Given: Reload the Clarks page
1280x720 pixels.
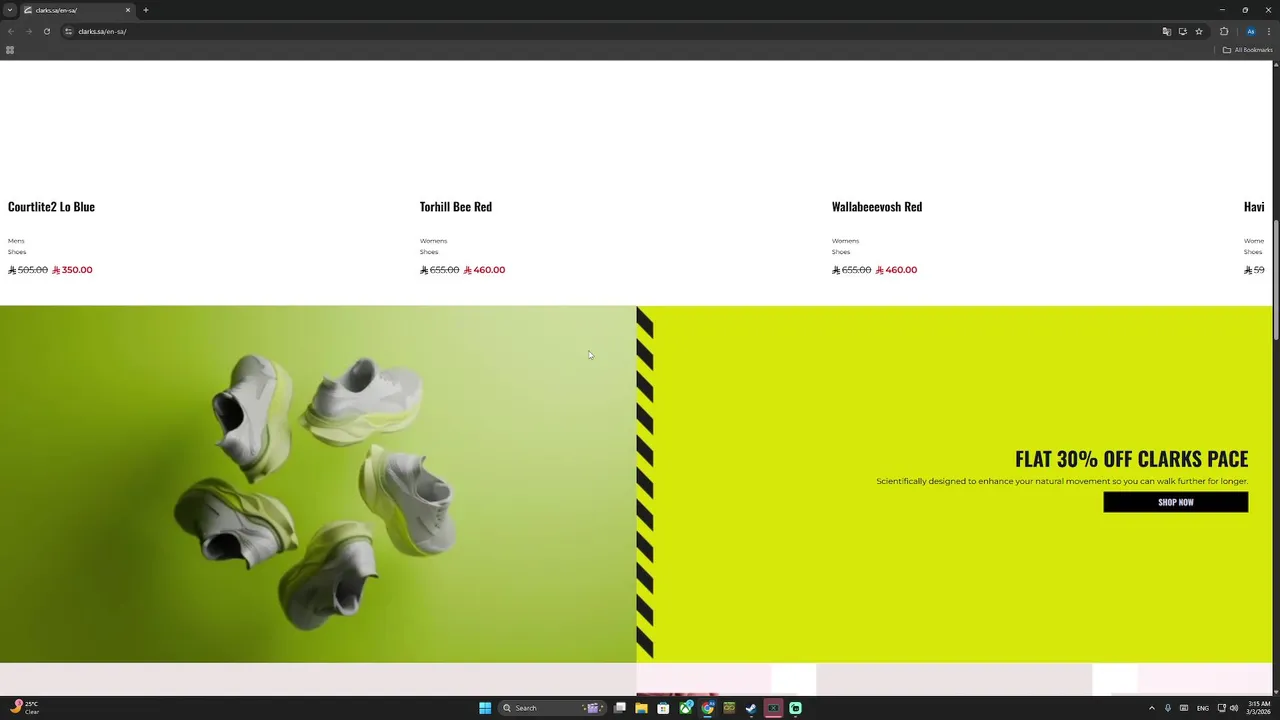Looking at the screenshot, I should pyautogui.click(x=46, y=31).
